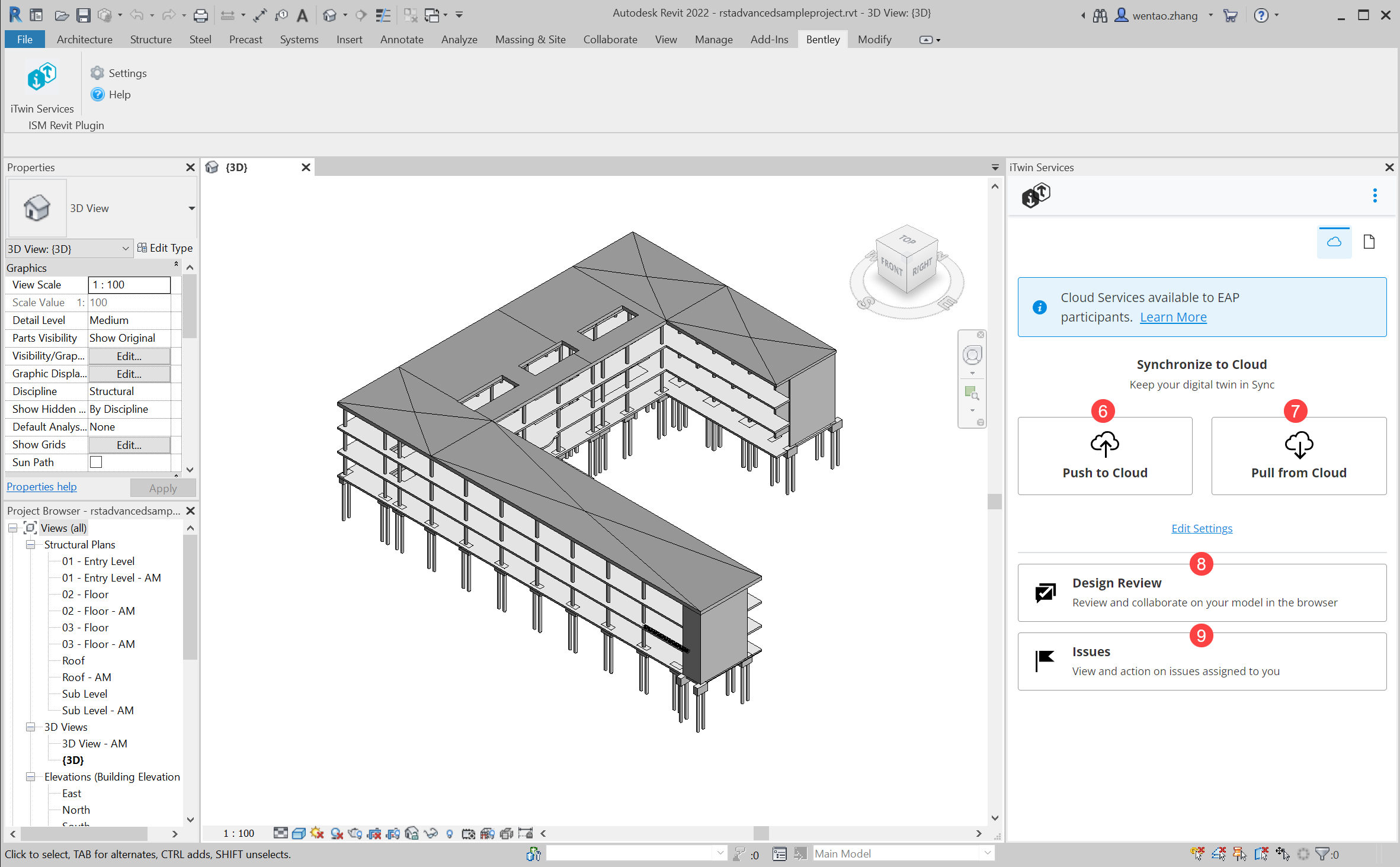Open the Design Review card
Viewport: 1400px width, 867px height.
click(1202, 592)
